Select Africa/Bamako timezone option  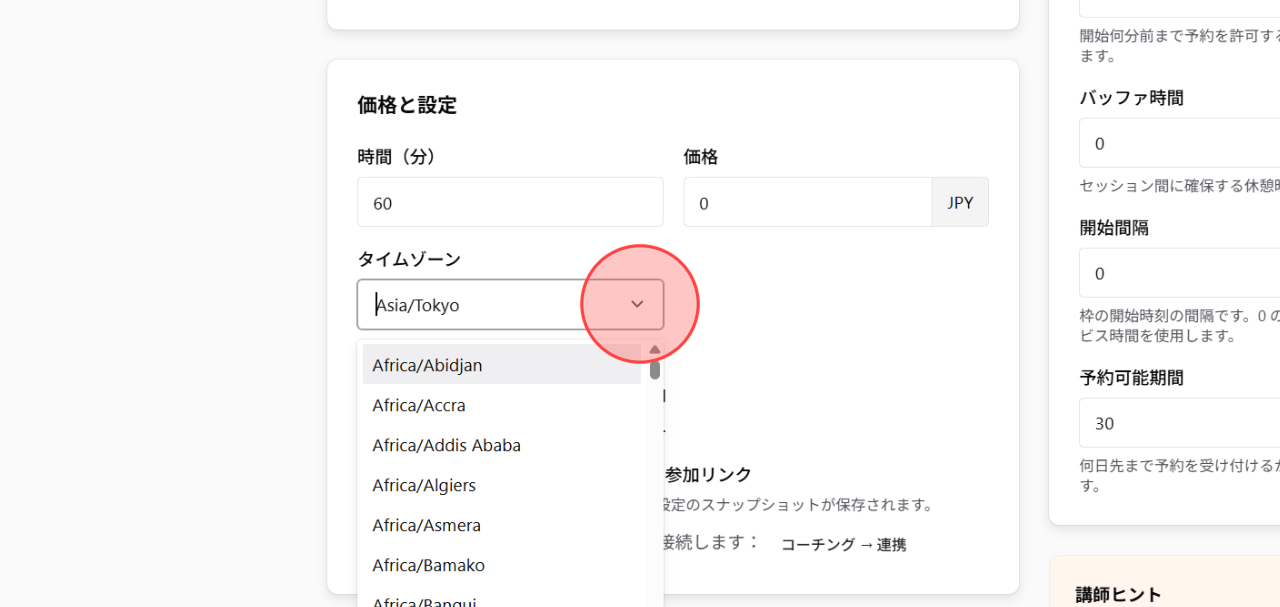tap(502, 565)
